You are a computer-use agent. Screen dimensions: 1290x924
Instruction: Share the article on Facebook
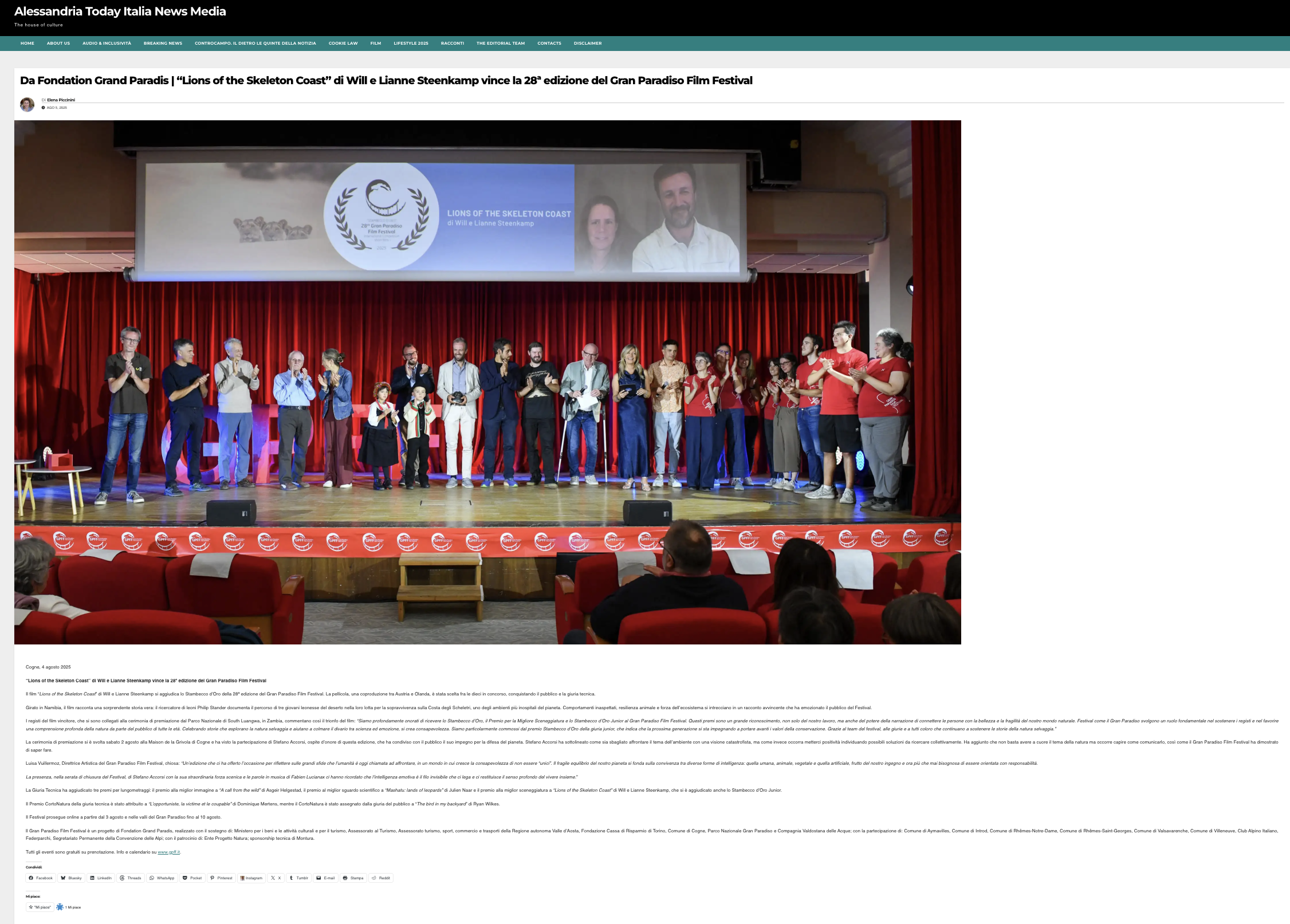41,878
